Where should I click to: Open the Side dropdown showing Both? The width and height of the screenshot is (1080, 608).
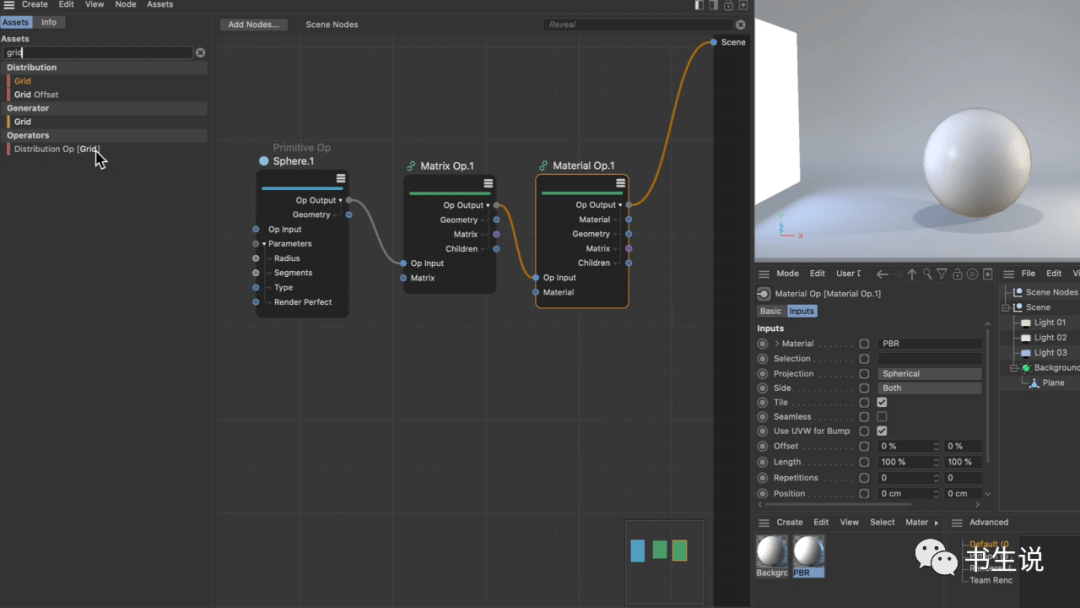tap(930, 387)
